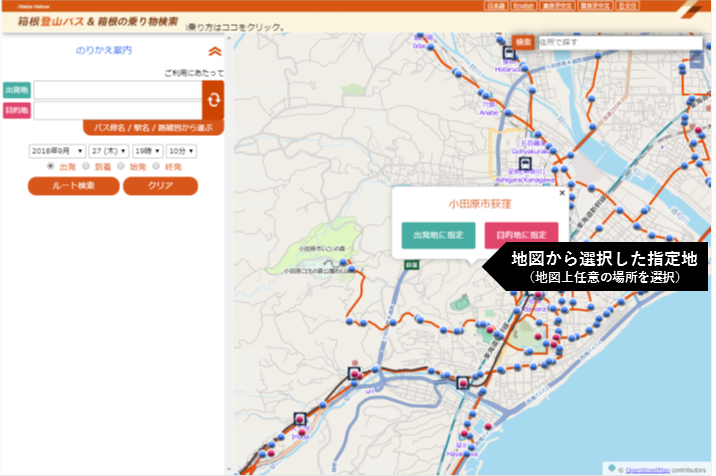
Task: Switch language to 日本語
Action: pos(495,6)
